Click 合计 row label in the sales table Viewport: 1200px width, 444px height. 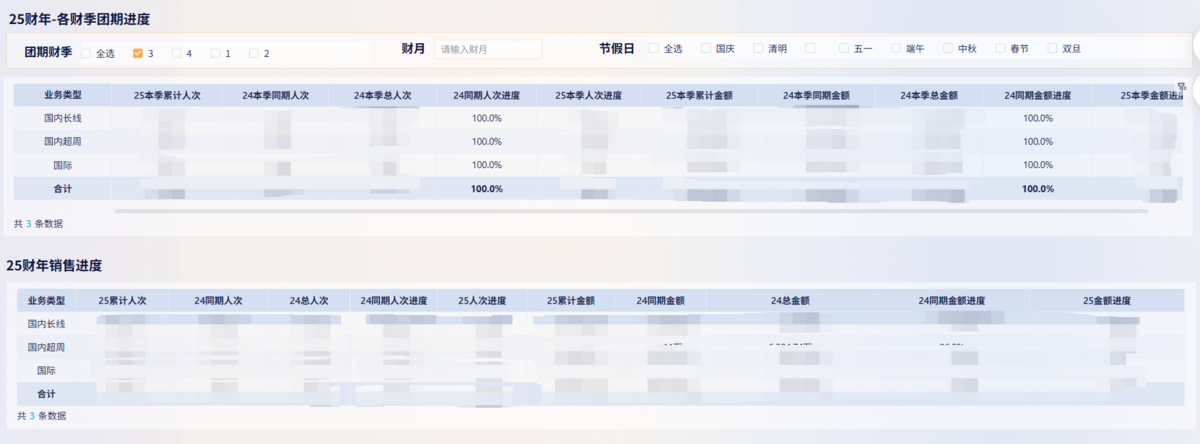[x=46, y=393]
